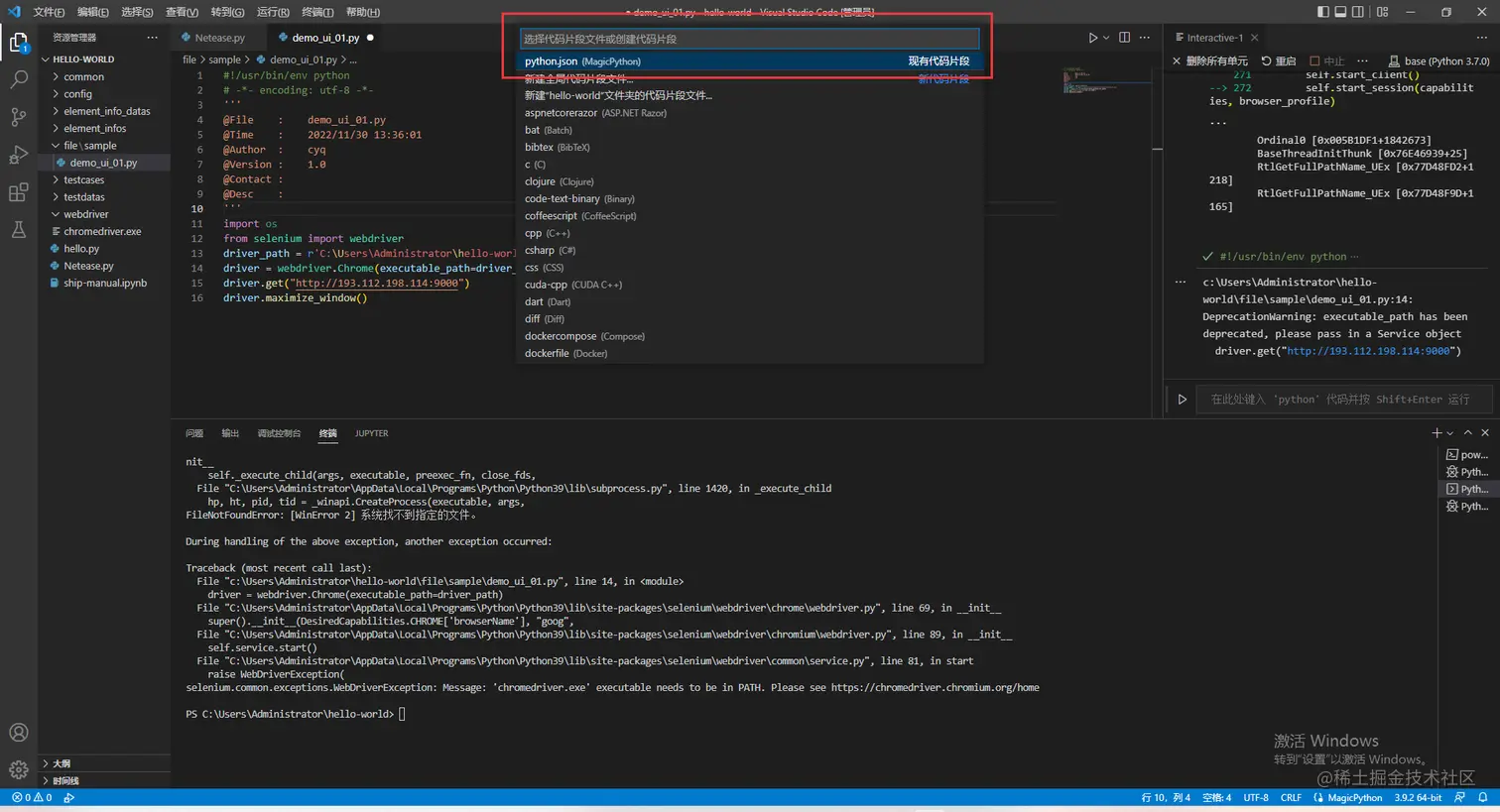This screenshot has height=812, width=1500.
Task: Customize layout icon in title bar
Action: click(1382, 12)
